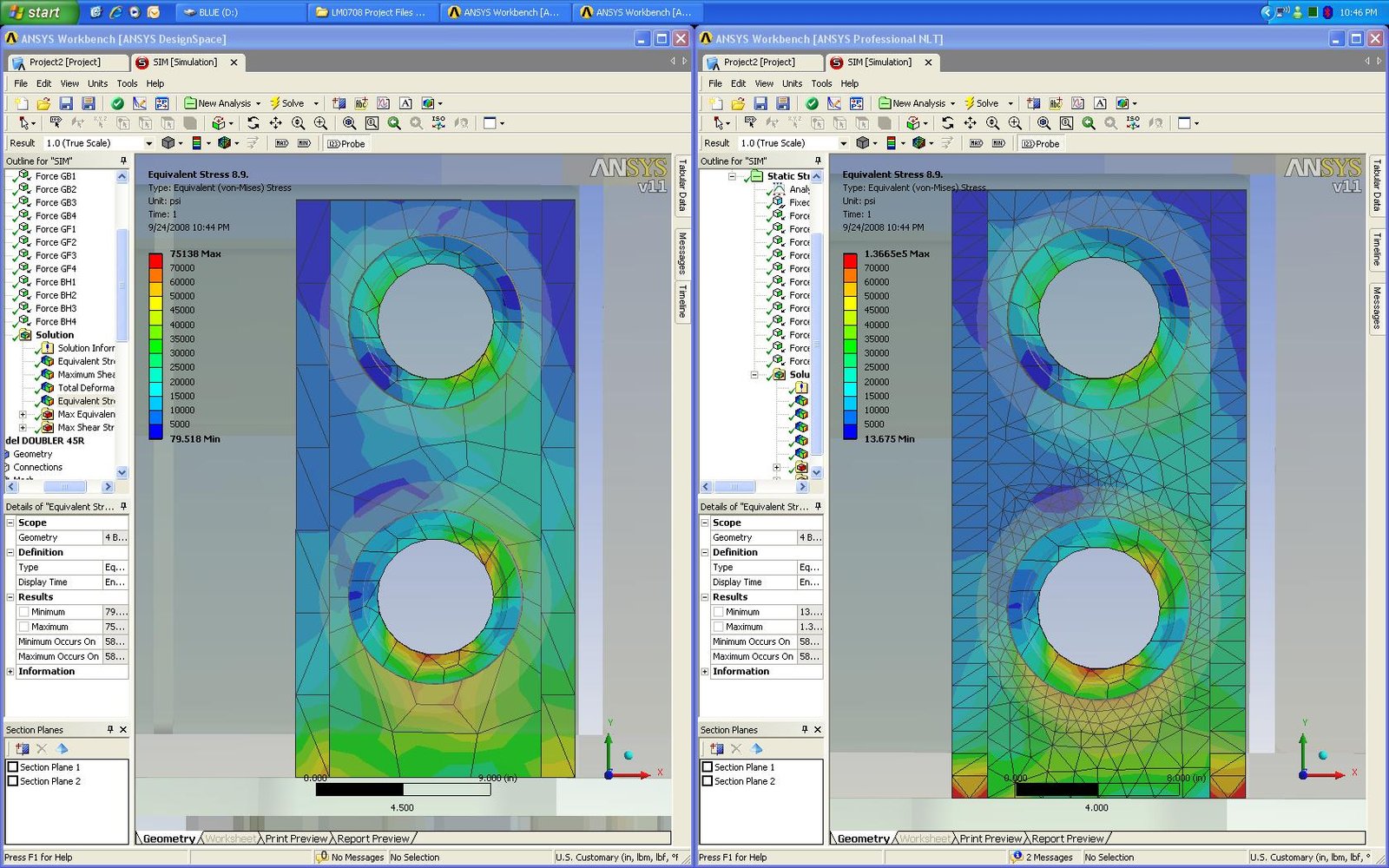The width and height of the screenshot is (1389, 868).
Task: Click Open folder icon in Professional NLT window
Action: [738, 103]
